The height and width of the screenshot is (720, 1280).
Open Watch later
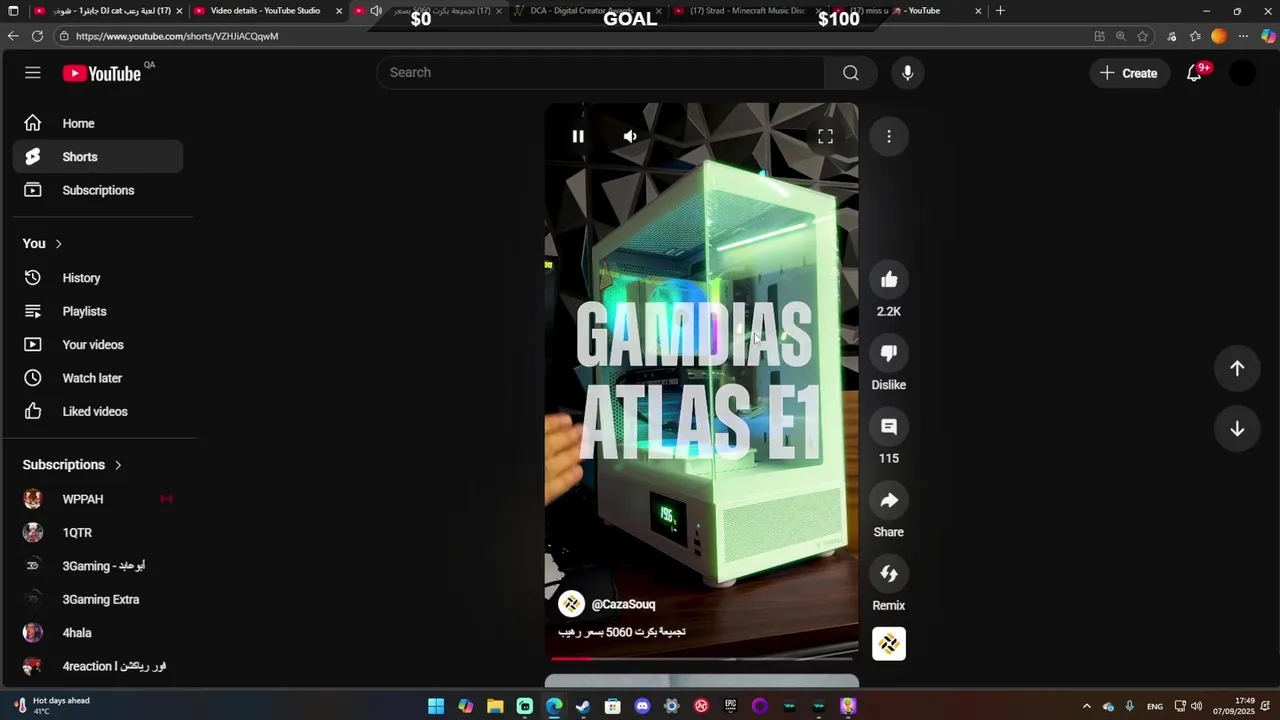click(x=98, y=378)
